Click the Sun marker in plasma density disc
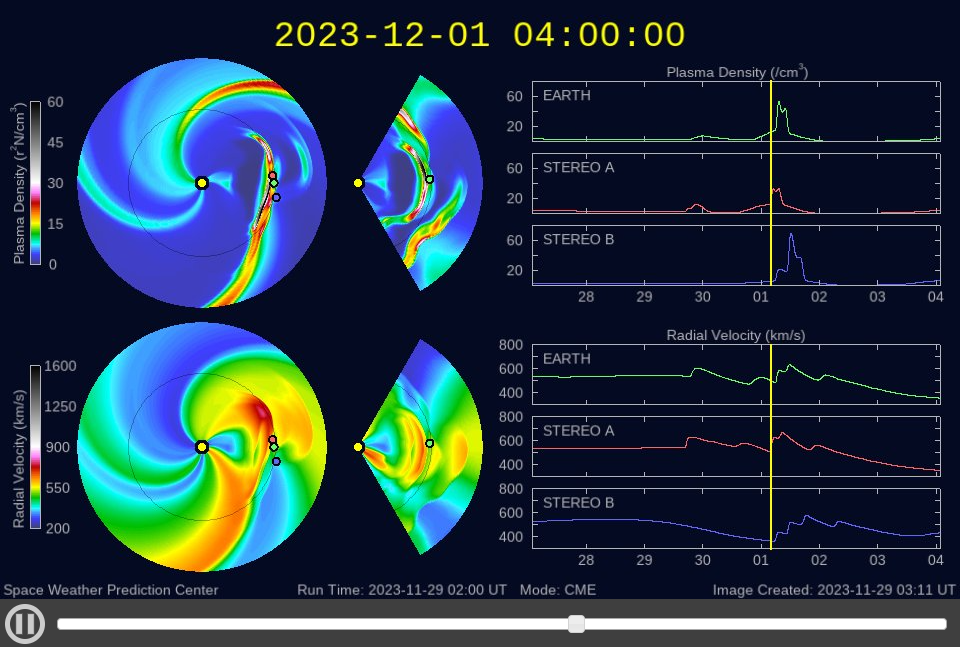The height and width of the screenshot is (647, 962). [202, 183]
